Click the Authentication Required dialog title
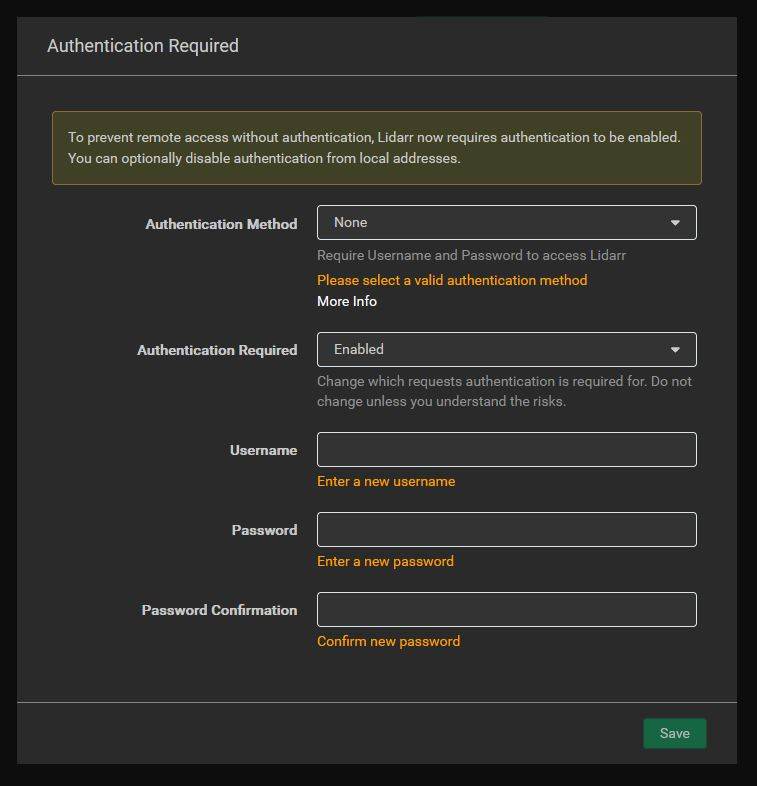Screen dimensions: 757x786 pyautogui.click(x=143, y=46)
